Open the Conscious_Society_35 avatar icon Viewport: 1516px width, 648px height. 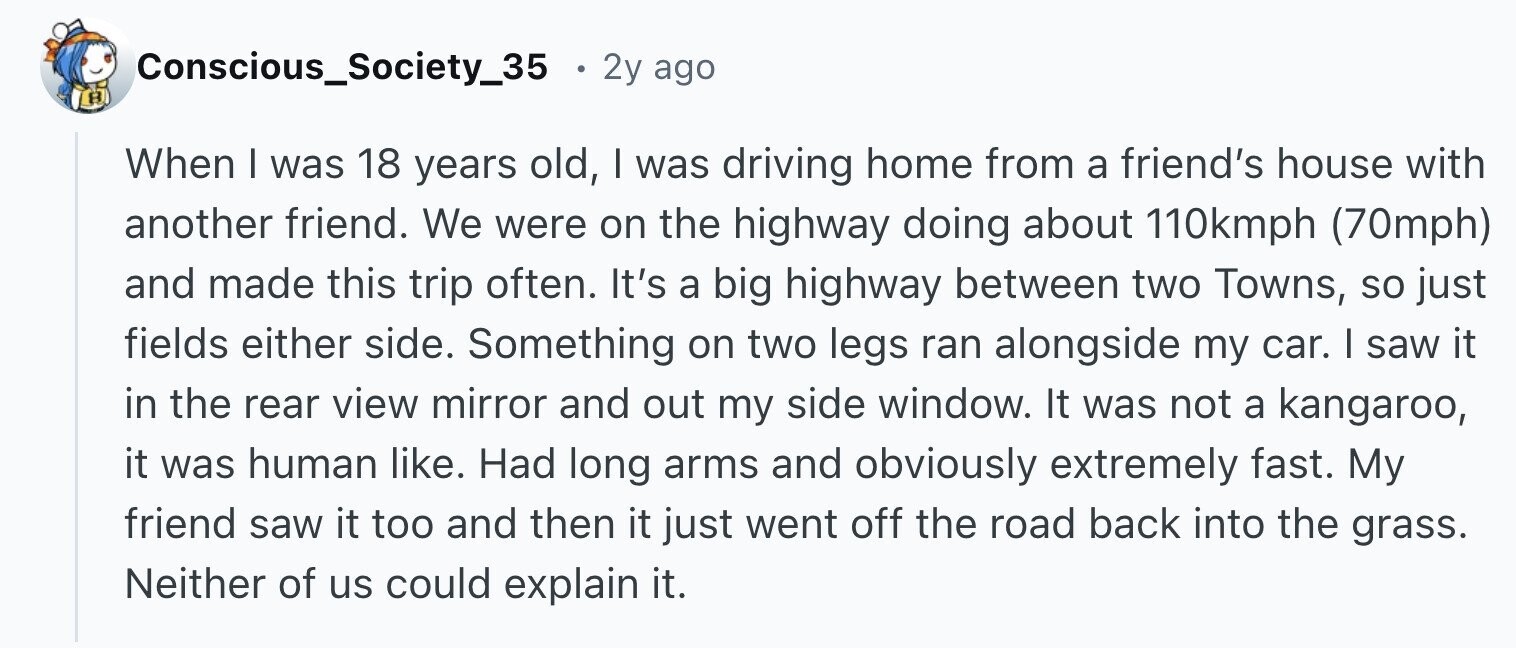(x=87, y=68)
